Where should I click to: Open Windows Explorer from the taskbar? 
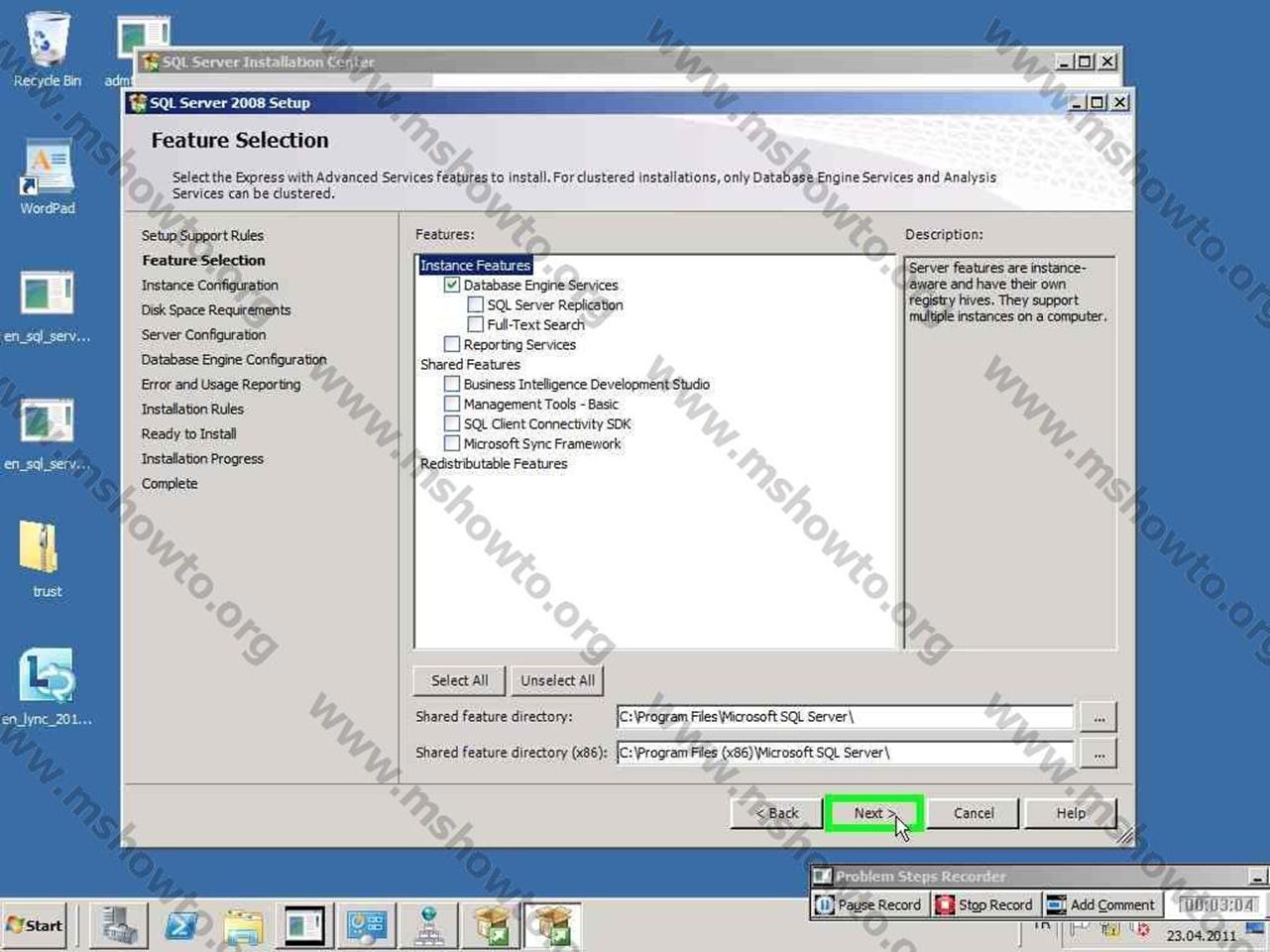click(x=243, y=926)
